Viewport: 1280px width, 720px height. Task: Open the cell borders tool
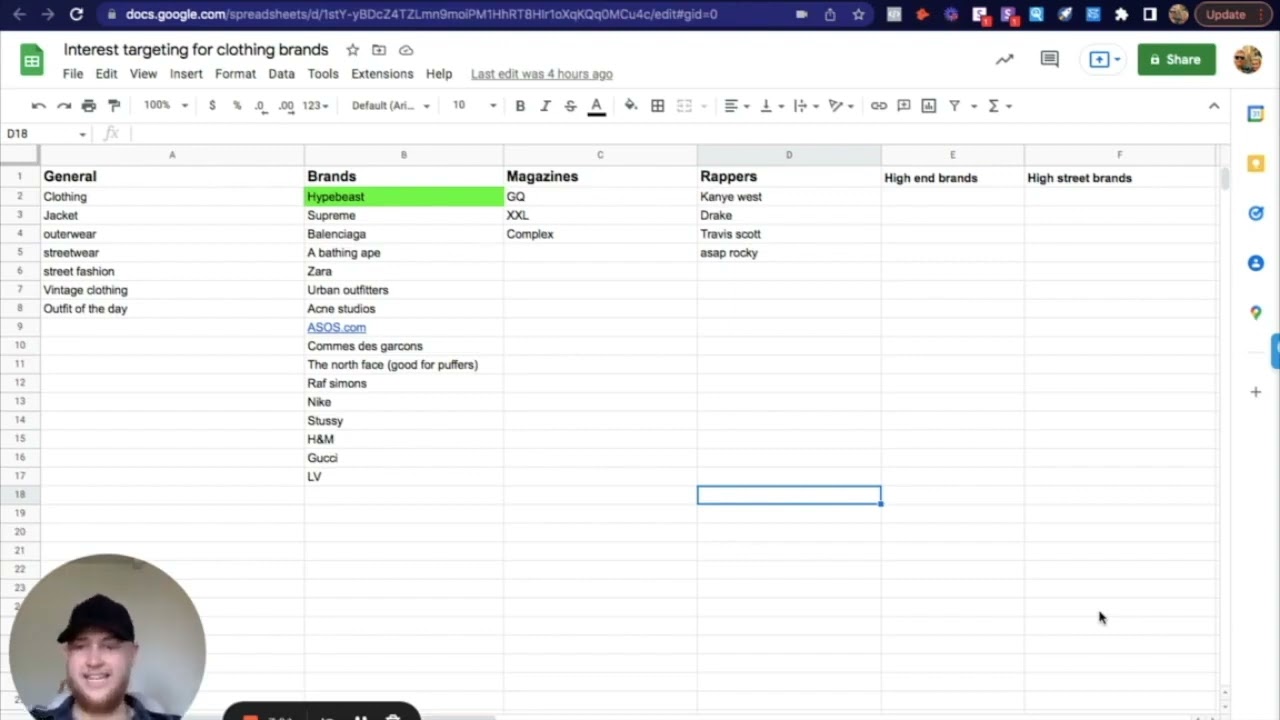658,106
